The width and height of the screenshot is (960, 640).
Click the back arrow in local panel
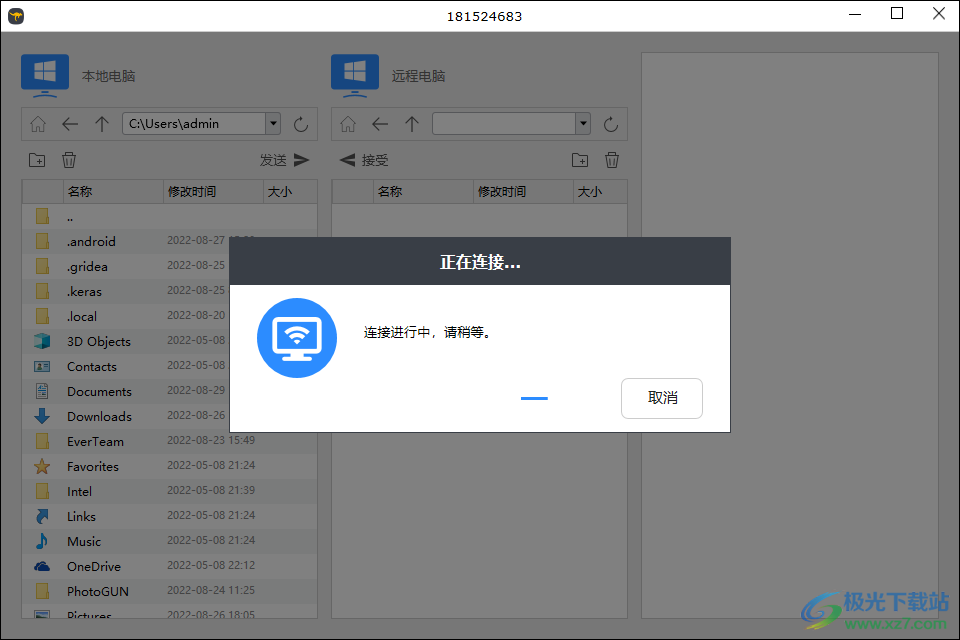point(70,124)
